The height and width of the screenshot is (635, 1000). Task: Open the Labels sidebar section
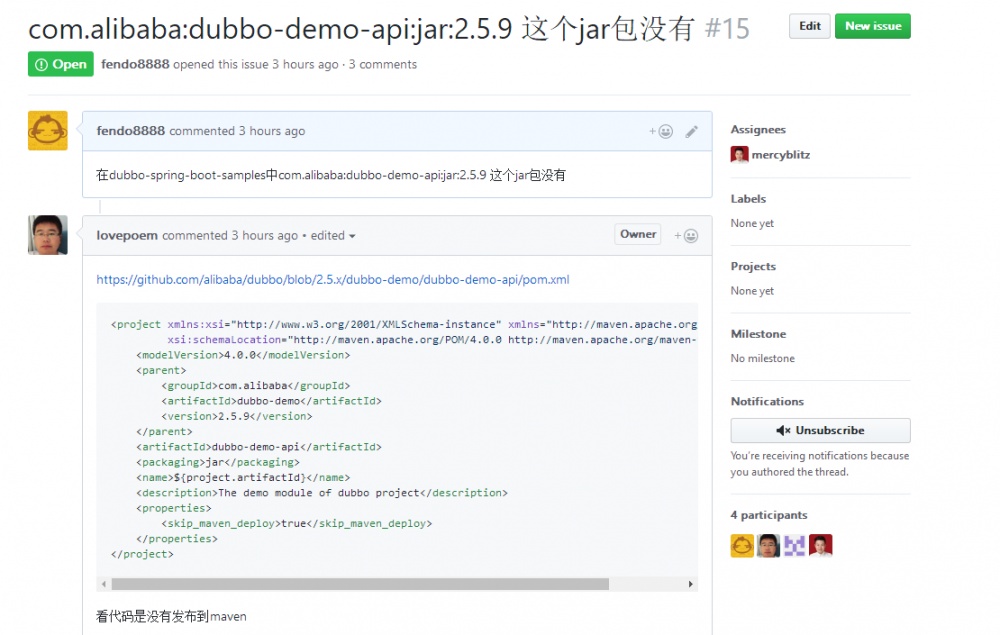[x=748, y=199]
